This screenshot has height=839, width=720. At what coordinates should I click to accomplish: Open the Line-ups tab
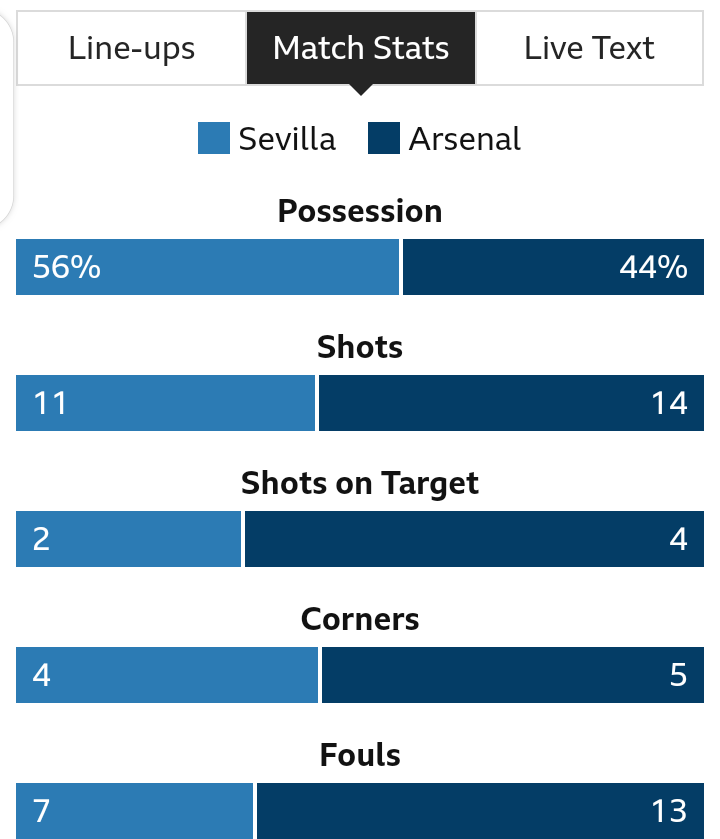132,48
